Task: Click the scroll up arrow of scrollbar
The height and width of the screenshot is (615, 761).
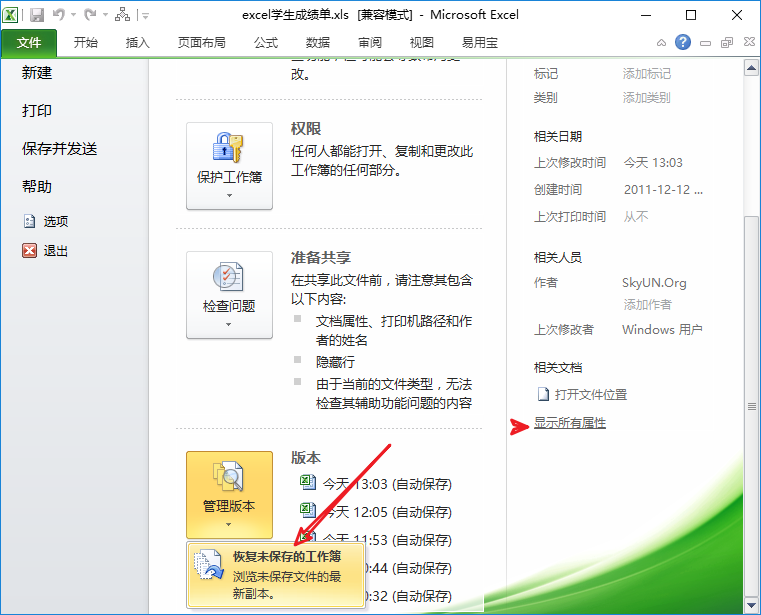Action: (751, 68)
